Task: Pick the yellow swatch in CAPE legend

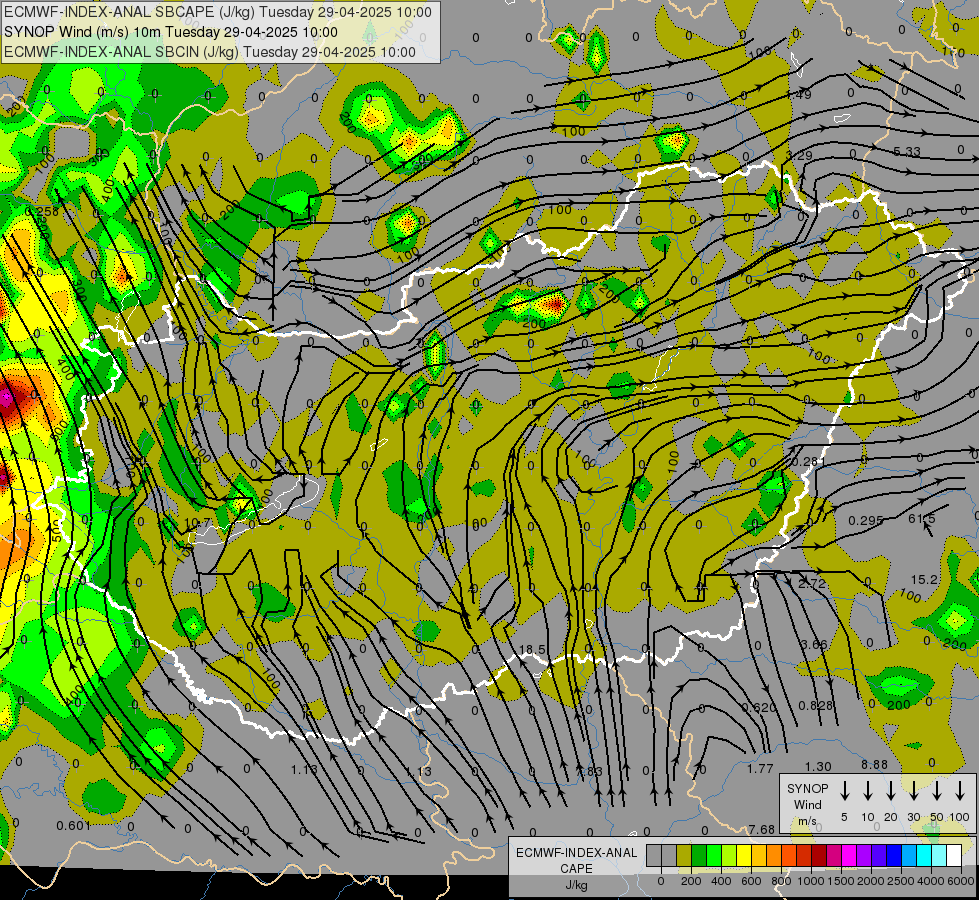Action: point(744,856)
